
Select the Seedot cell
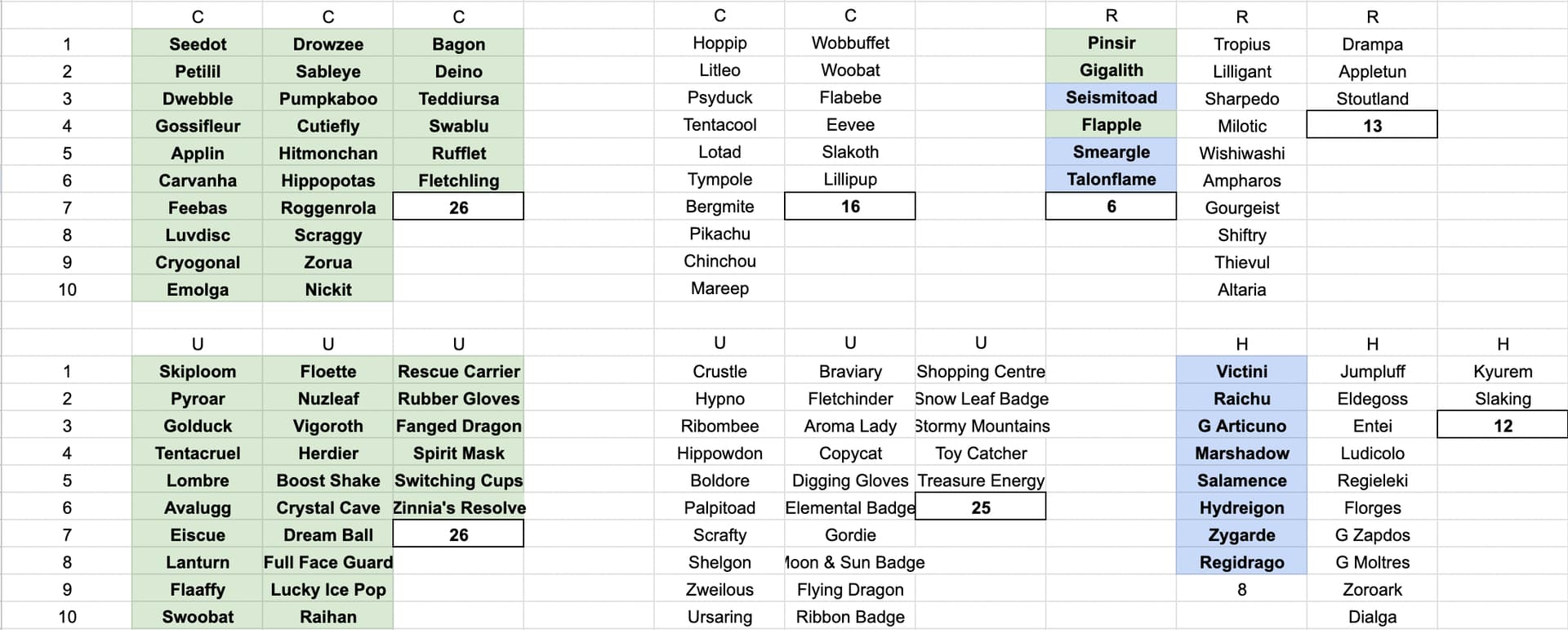pyautogui.click(x=197, y=44)
